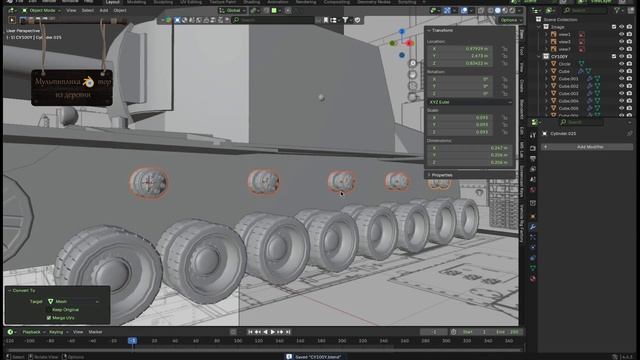Toggle camera view icon in viewport
The width and height of the screenshot is (640, 360).
pyautogui.click(x=413, y=86)
